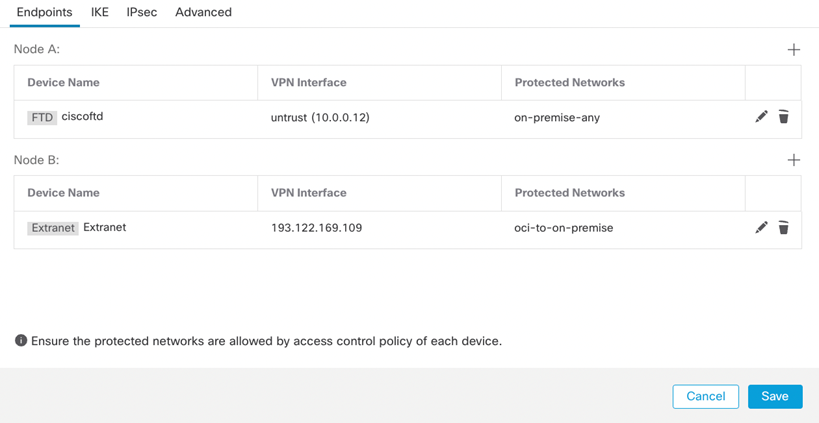Open the IPsec tab
The width and height of the screenshot is (819, 423).
click(142, 13)
